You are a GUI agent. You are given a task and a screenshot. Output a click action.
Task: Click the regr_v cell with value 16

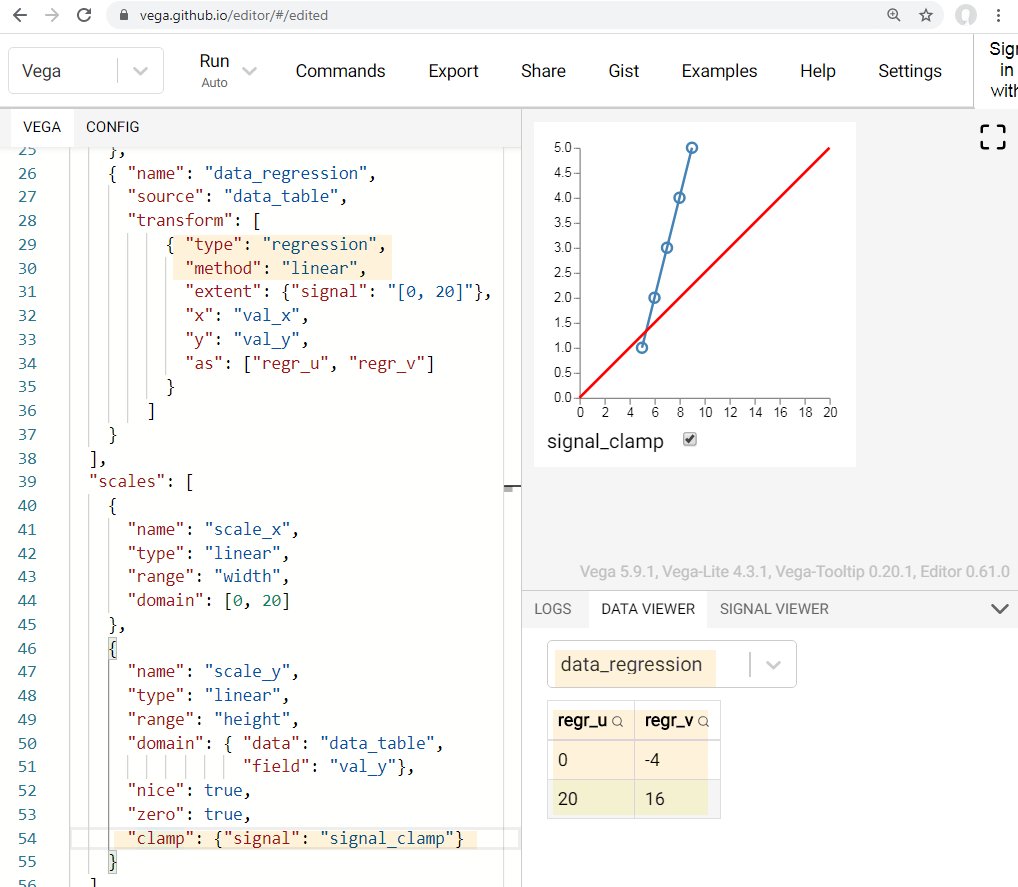[677, 799]
